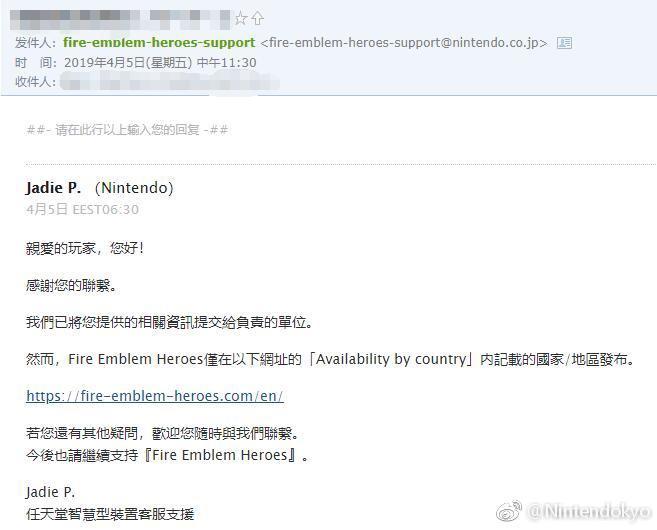This screenshot has height=530, width=657.
Task: Click the sender email address in brackets
Action: [404, 43]
